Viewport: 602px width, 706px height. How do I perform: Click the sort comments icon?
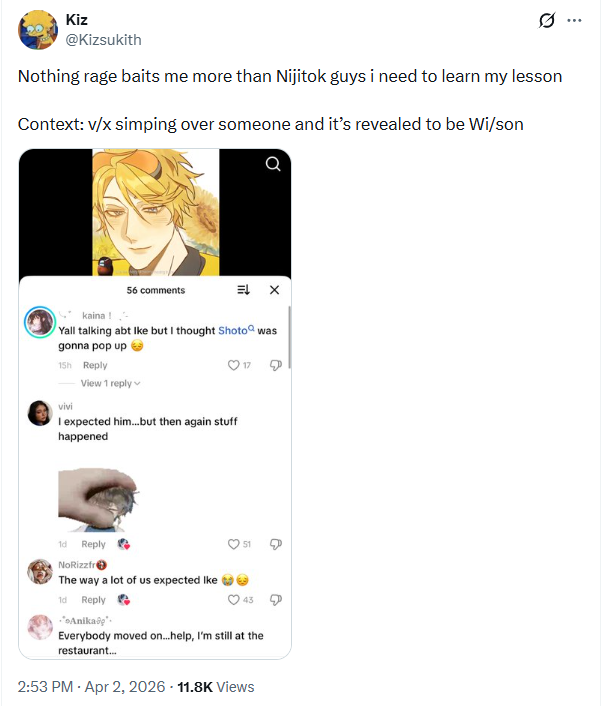coord(244,290)
